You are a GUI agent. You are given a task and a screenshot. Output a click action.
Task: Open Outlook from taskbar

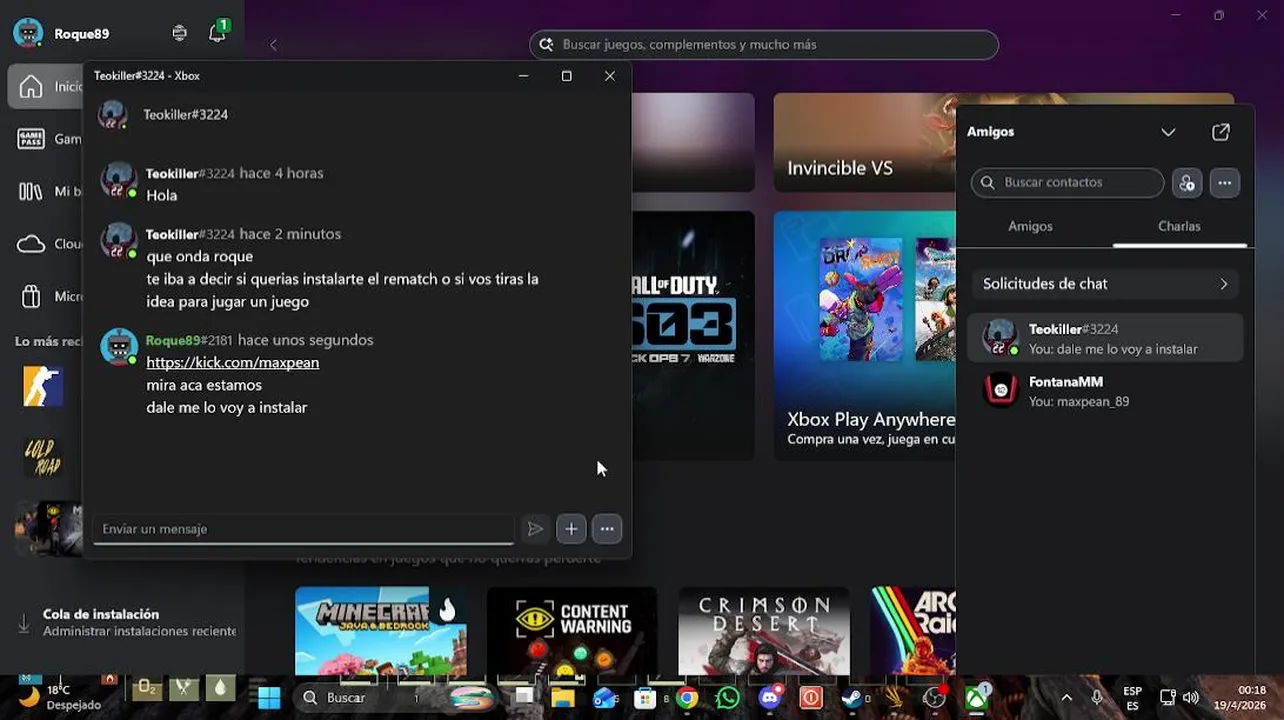pyautogui.click(x=604, y=697)
